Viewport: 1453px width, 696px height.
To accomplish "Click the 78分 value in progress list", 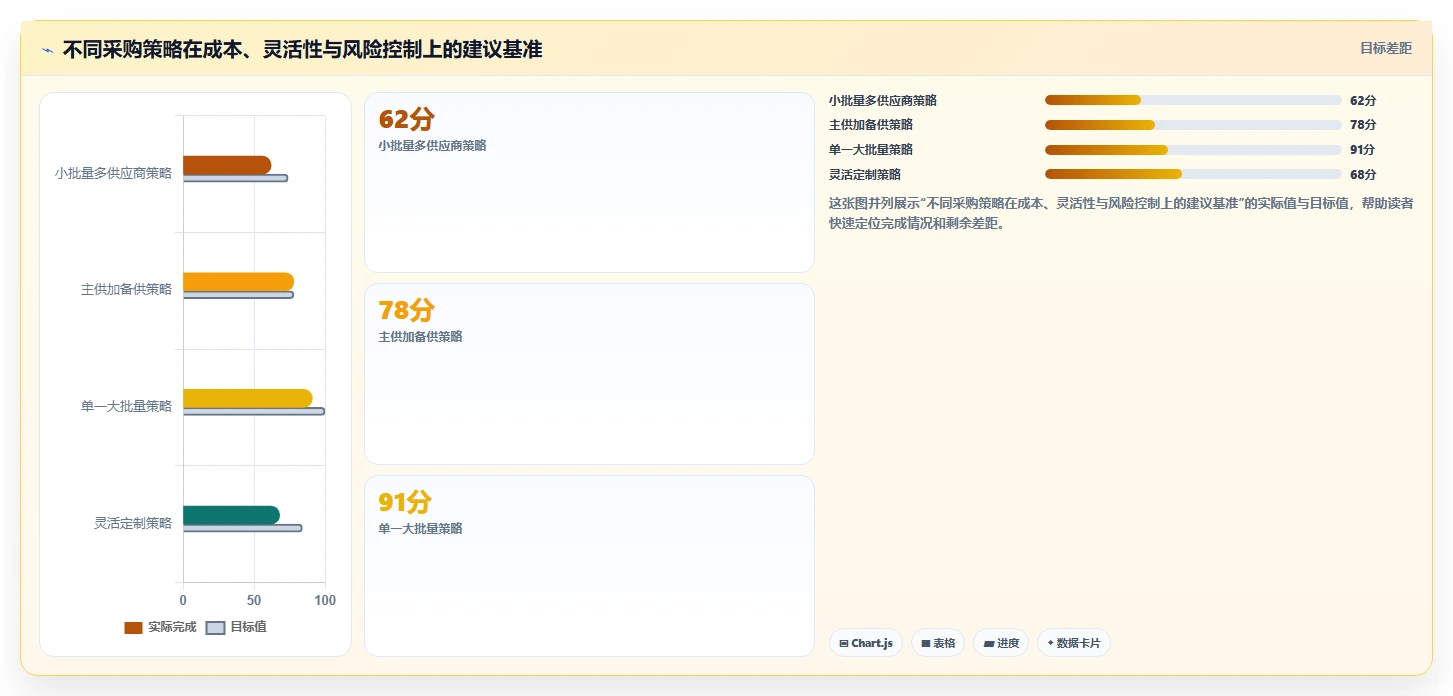I will tap(1363, 125).
